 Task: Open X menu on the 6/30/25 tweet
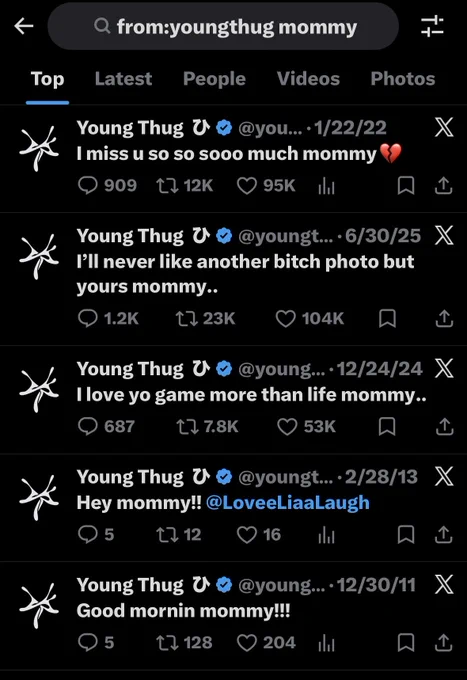444,235
